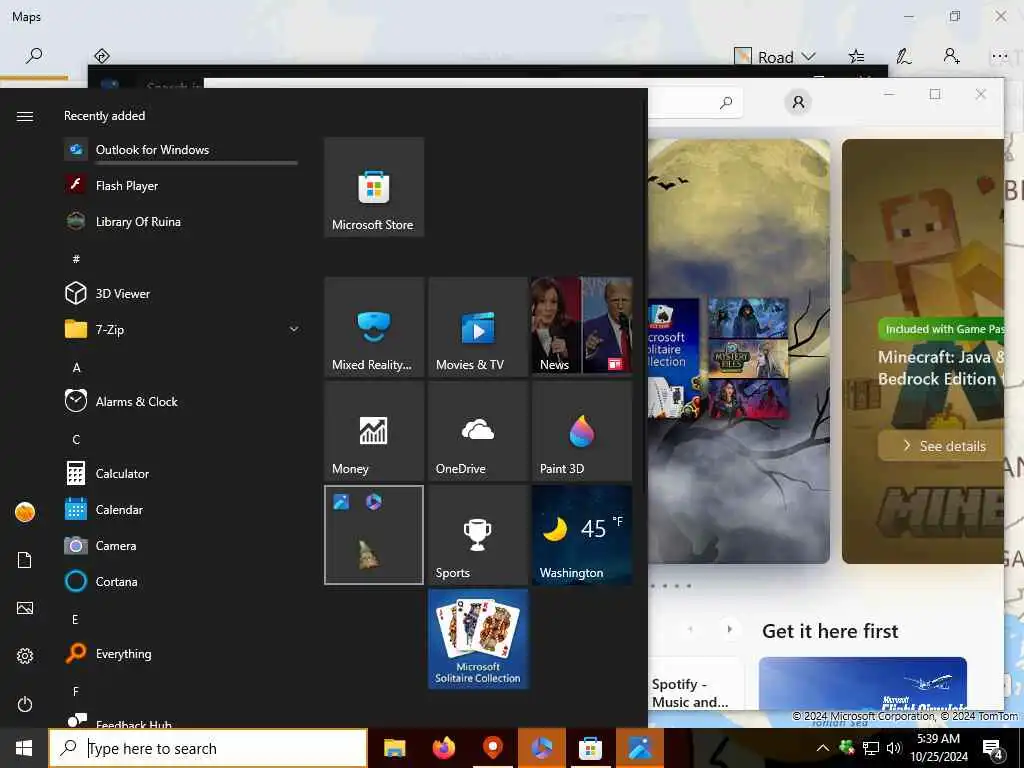
Task: Next arrow in Store carousel
Action: [729, 629]
